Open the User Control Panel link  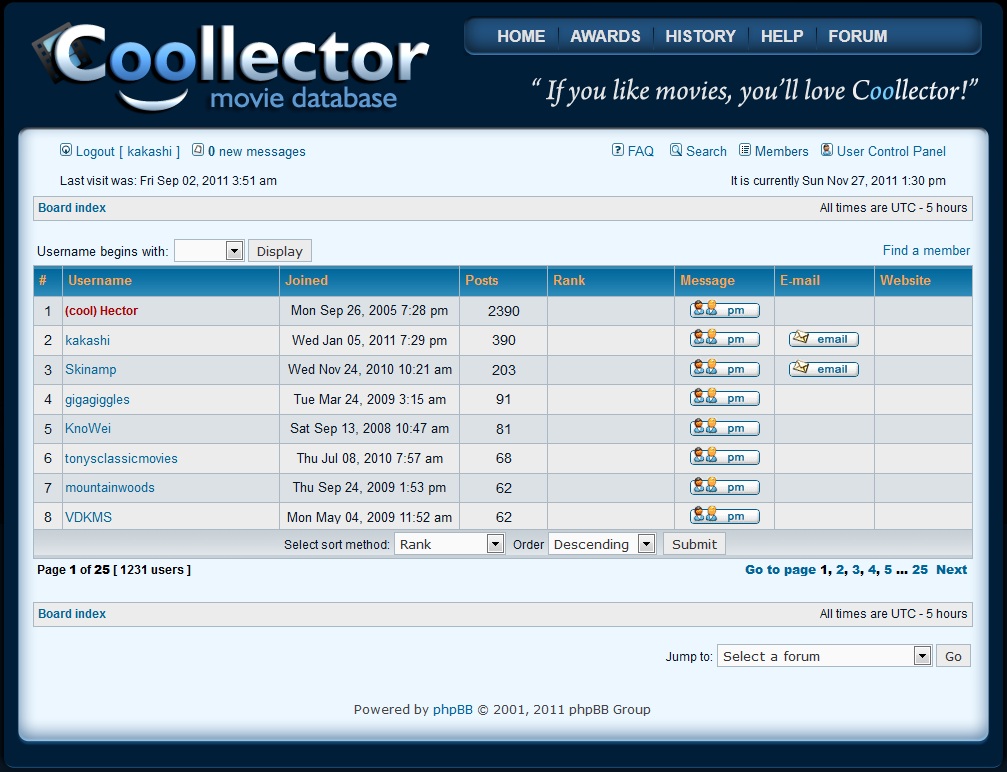click(x=891, y=152)
